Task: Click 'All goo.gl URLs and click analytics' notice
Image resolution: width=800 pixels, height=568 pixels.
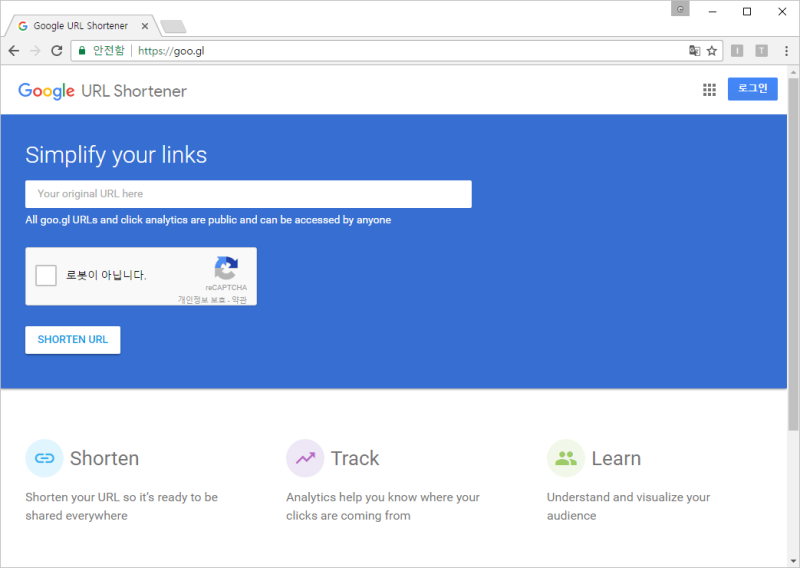Action: [x=208, y=220]
